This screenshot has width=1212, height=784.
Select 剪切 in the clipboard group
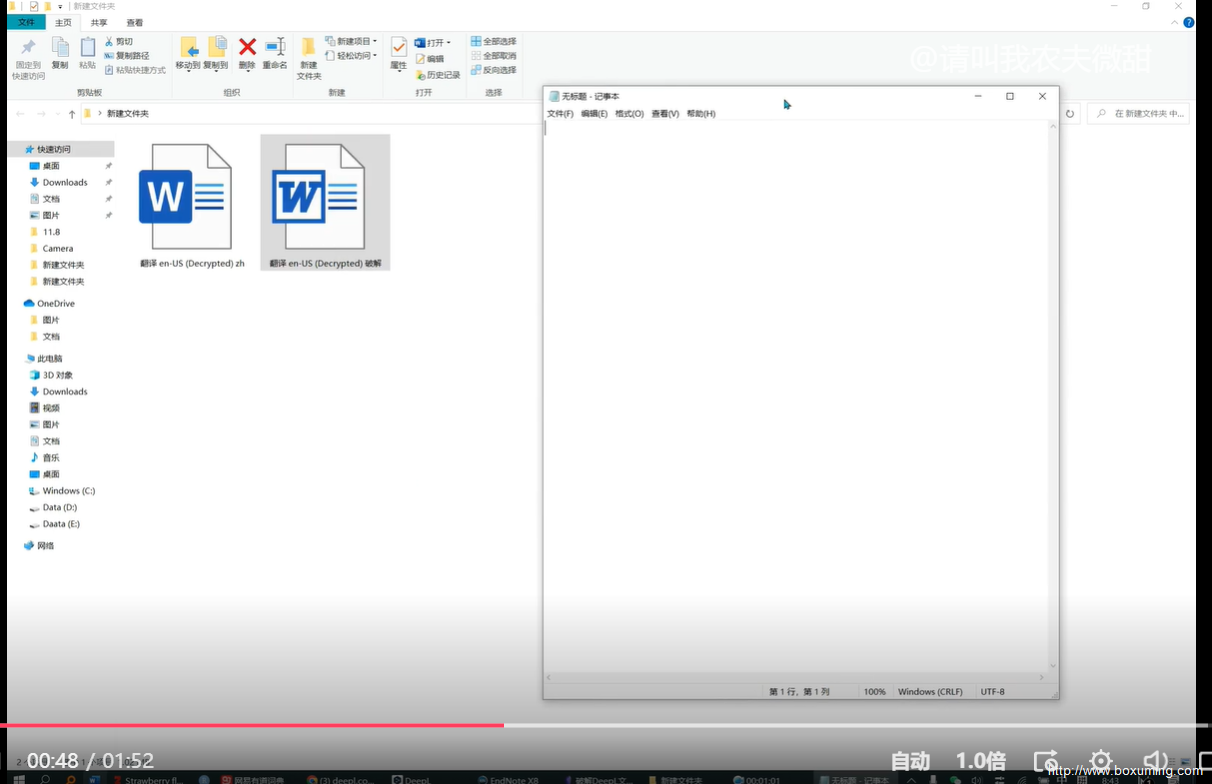[118, 42]
